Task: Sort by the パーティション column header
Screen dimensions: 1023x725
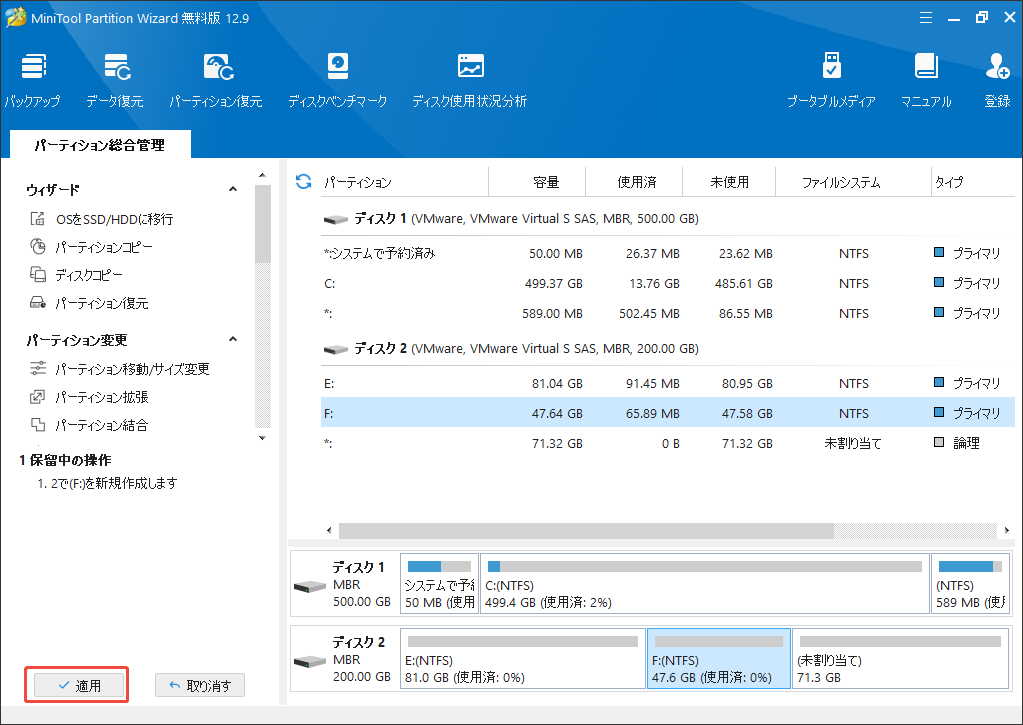Action: 405,181
